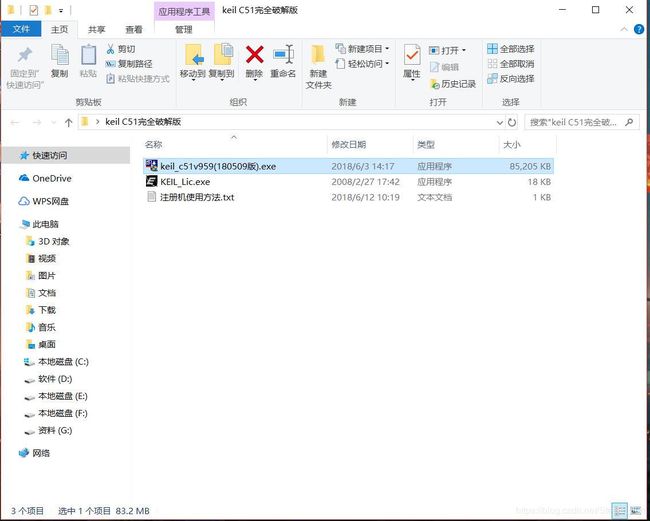
Task: Go up one folder level arrow
Action: tap(68, 122)
